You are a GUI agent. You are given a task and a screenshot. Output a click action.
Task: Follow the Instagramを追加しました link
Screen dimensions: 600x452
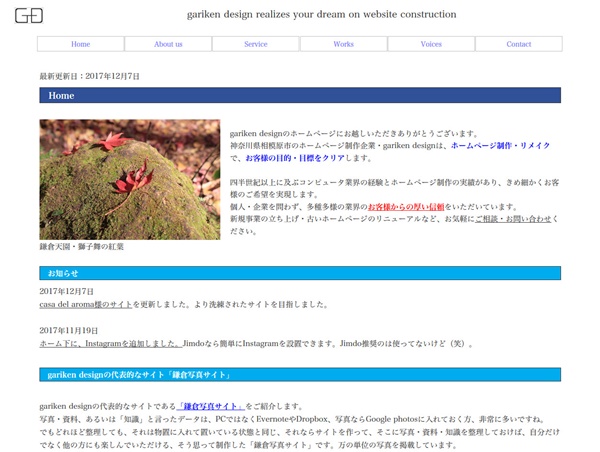pos(111,344)
